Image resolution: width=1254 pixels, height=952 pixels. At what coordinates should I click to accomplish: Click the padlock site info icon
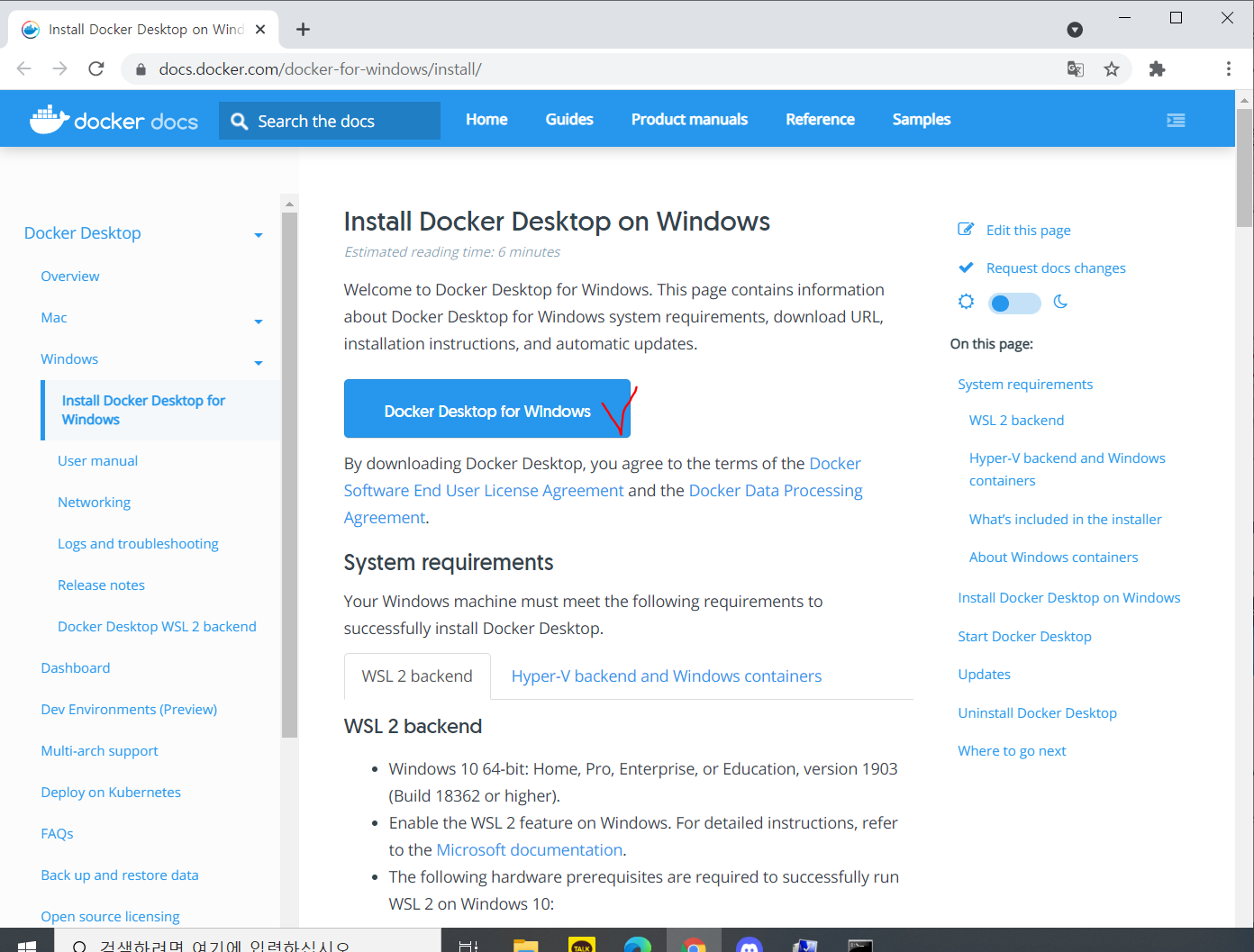pos(140,69)
